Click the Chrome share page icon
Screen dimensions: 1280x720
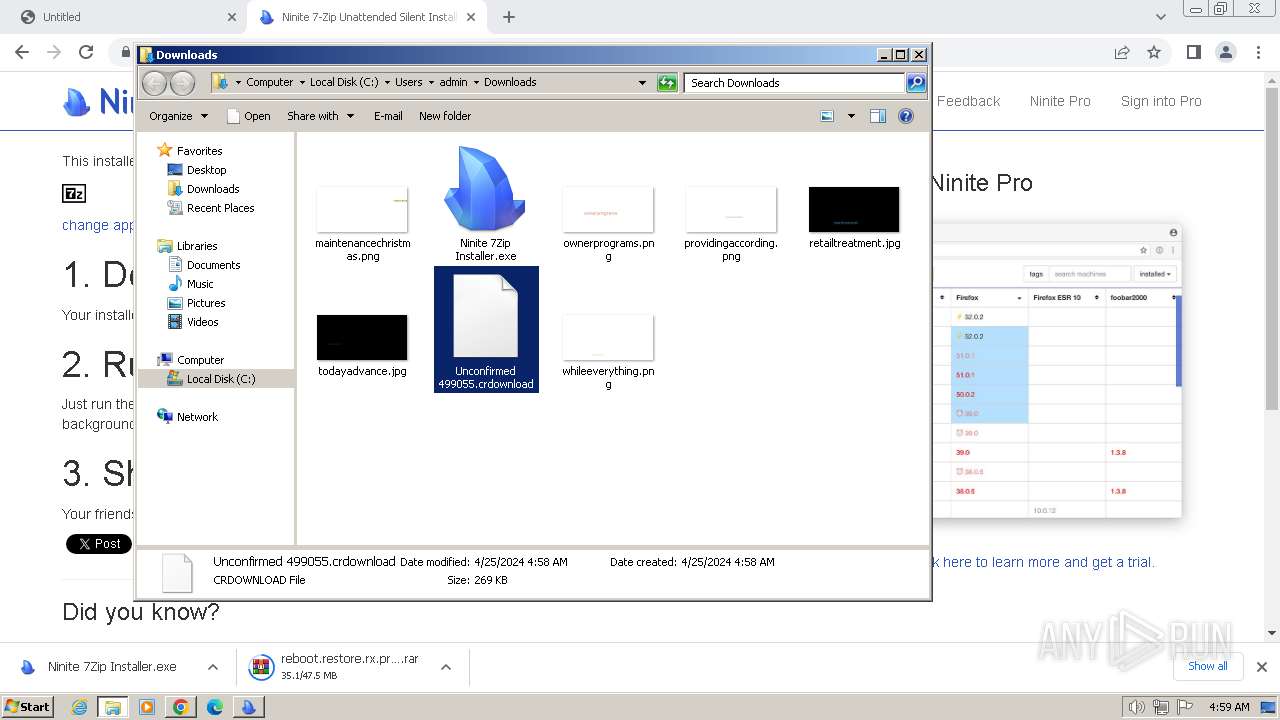(x=1122, y=52)
